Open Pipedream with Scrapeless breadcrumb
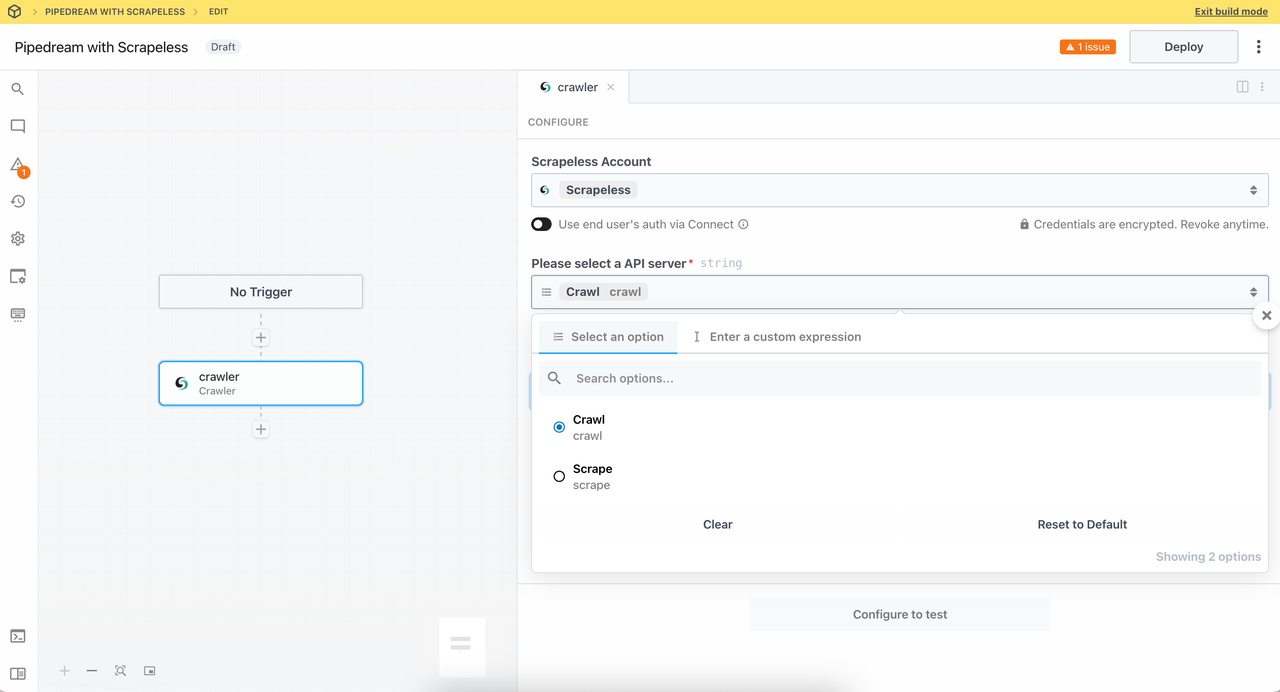The width and height of the screenshot is (1280, 692). pos(115,12)
